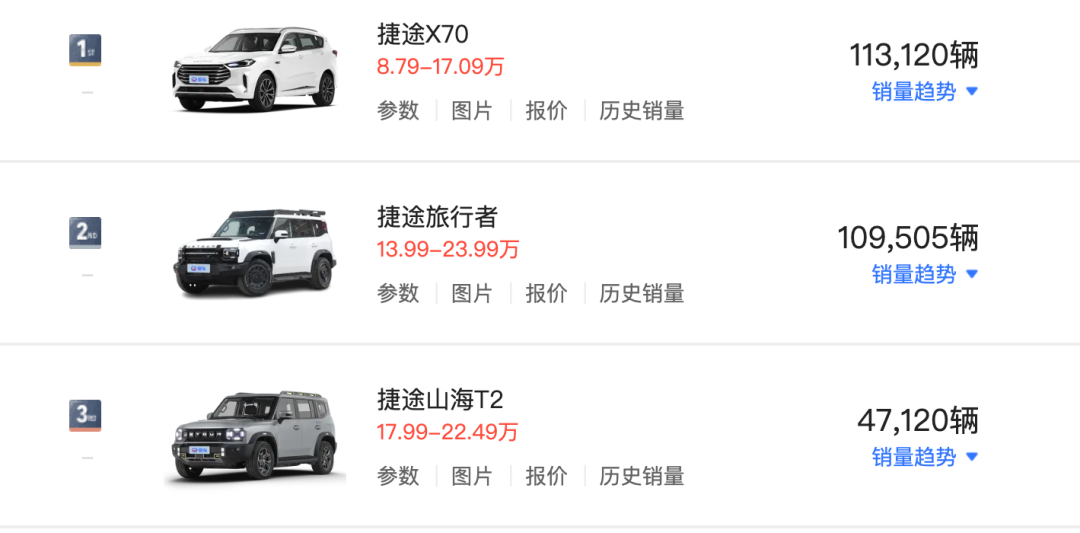Viewport: 1080px width, 533px height.
Task: Expand 销量趋势 for 捷途旅行者
Action: (x=925, y=274)
